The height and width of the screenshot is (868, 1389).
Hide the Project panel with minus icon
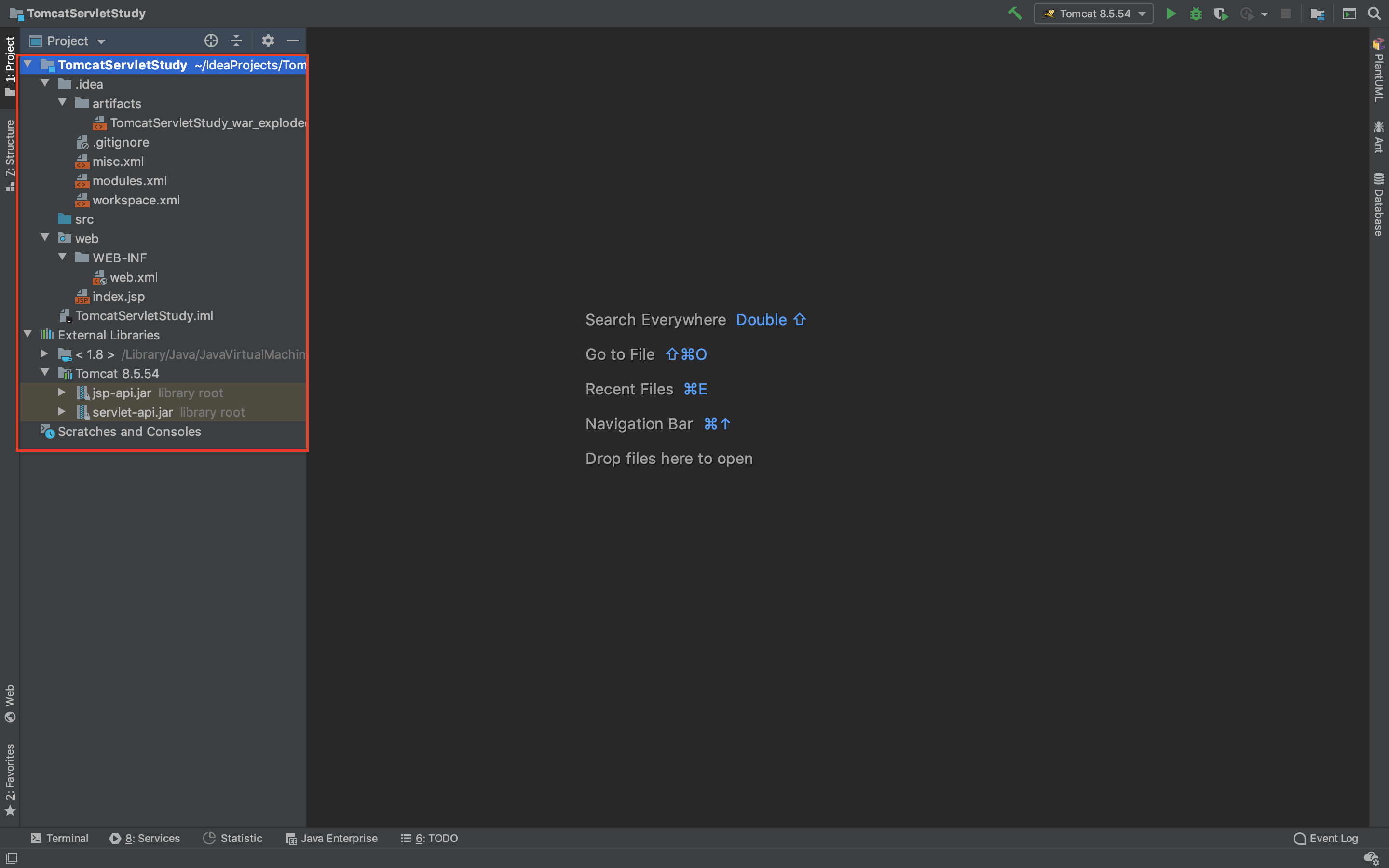pos(293,41)
